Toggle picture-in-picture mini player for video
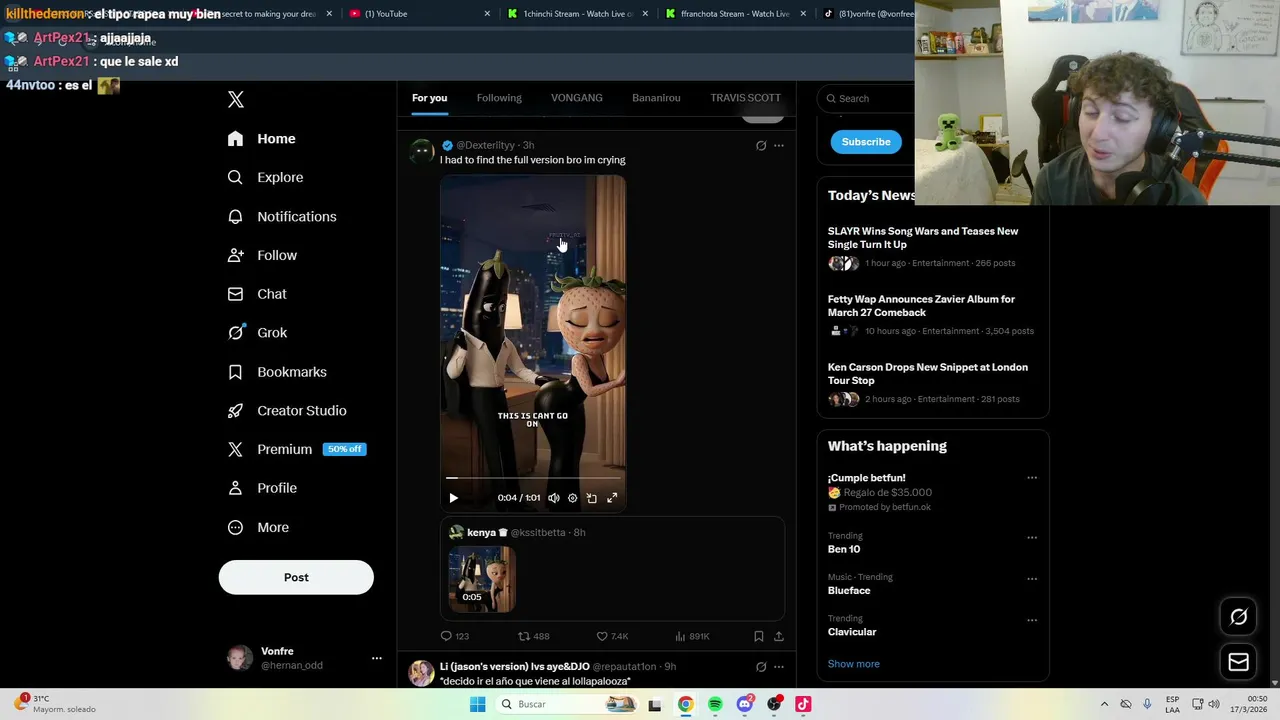 click(592, 498)
